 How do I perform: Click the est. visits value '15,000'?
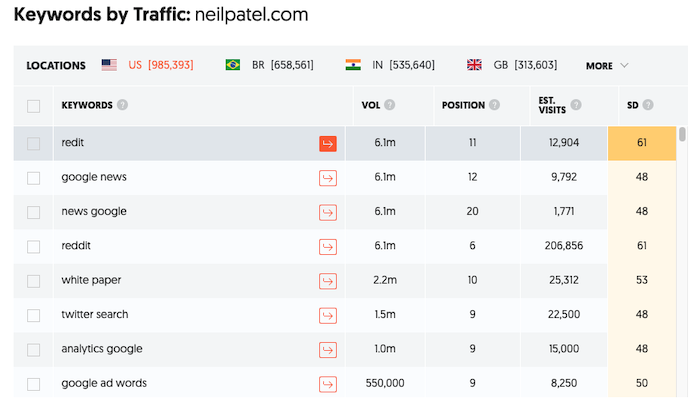[564, 349]
